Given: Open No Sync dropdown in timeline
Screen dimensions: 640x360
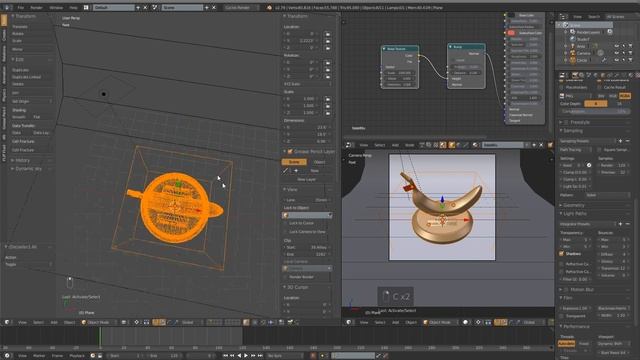Looking at the screenshot, I should [284, 356].
